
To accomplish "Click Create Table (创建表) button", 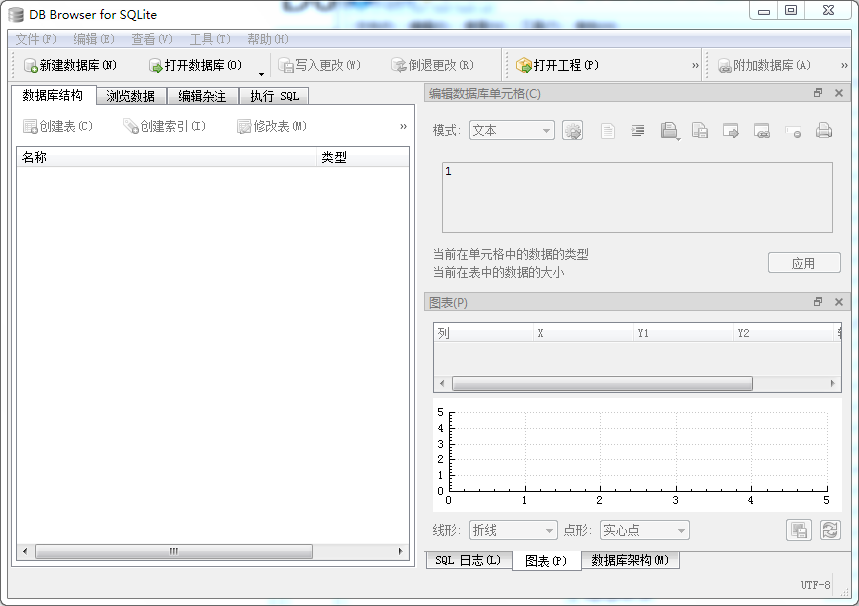I will (58, 127).
